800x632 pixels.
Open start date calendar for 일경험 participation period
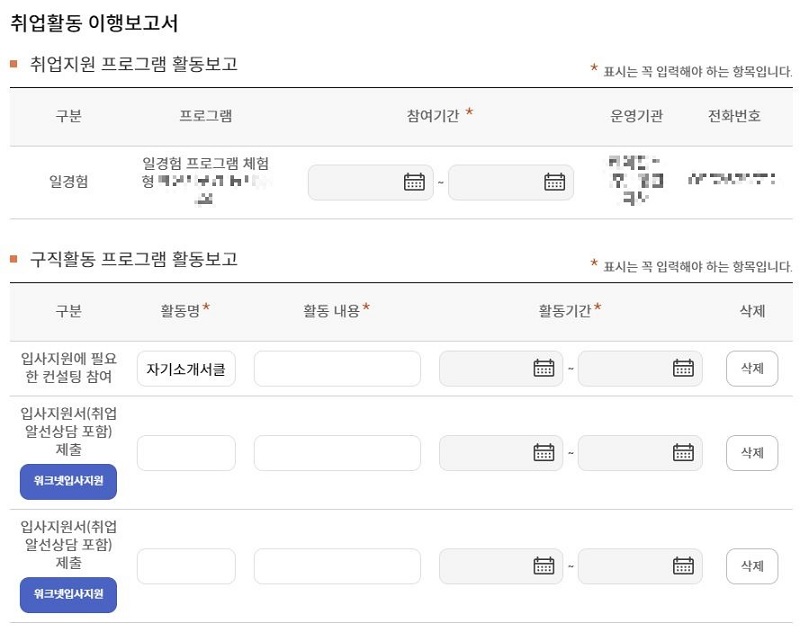[x=414, y=182]
